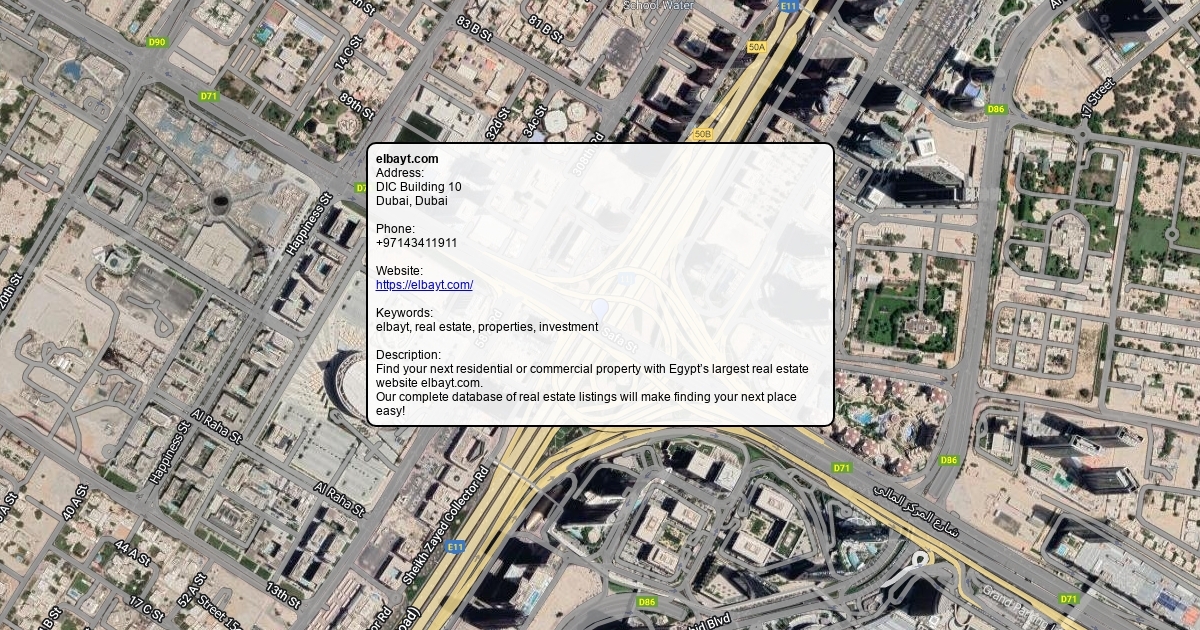Click the 83 B St street label
The image size is (1200, 630).
474,27
